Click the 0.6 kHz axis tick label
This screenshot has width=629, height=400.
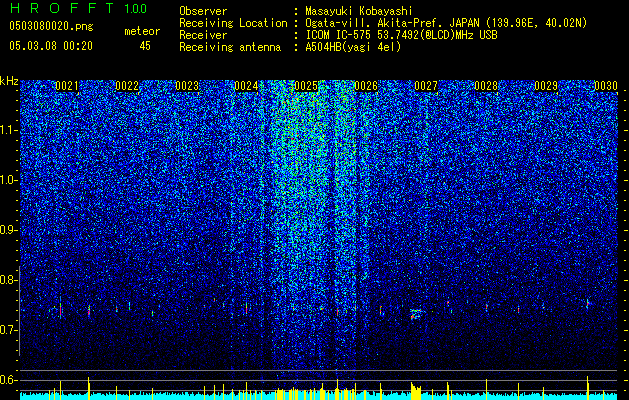[8, 380]
